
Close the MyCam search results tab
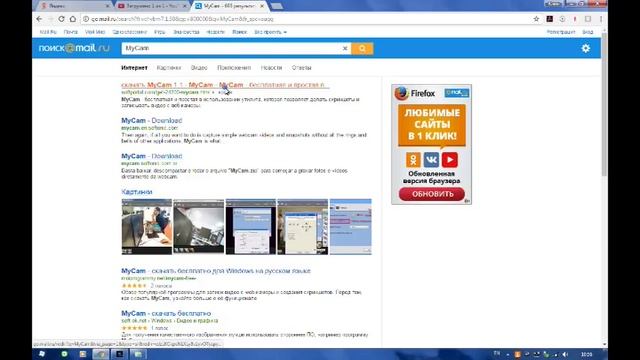[262, 6]
